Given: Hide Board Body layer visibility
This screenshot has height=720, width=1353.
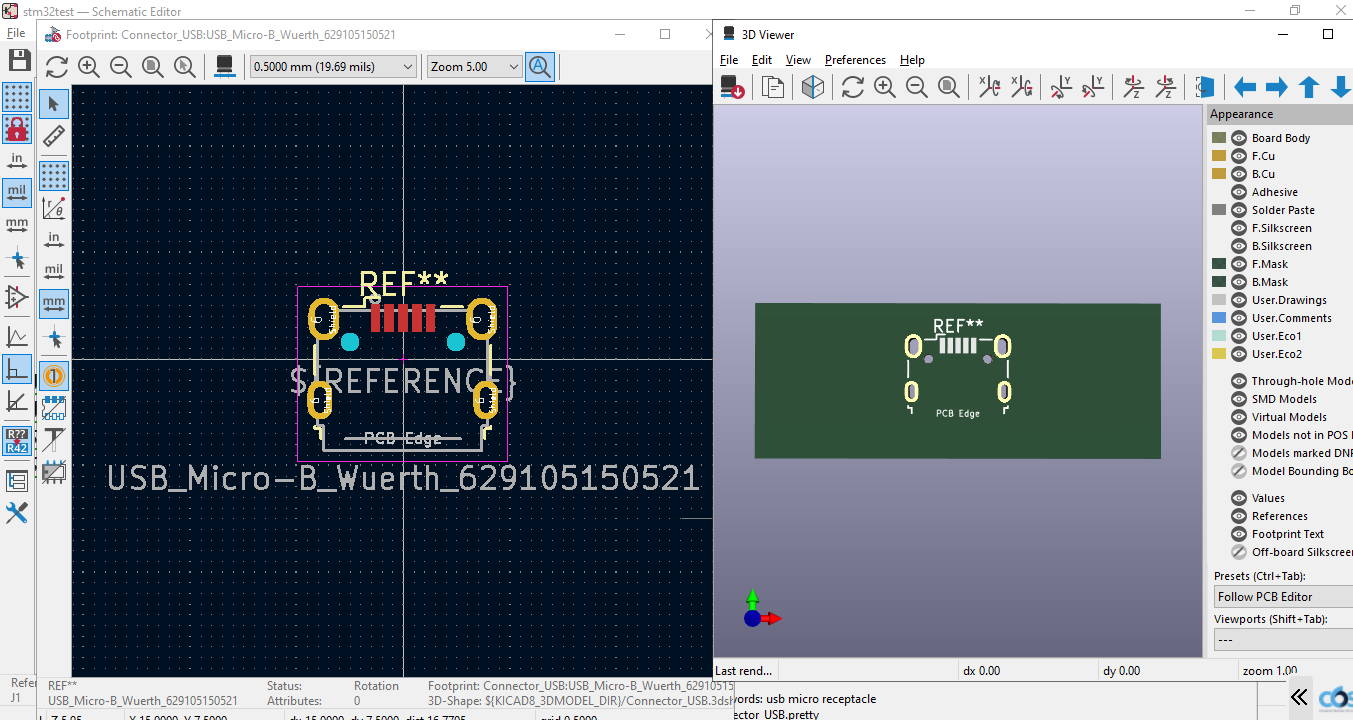Looking at the screenshot, I should 1239,138.
